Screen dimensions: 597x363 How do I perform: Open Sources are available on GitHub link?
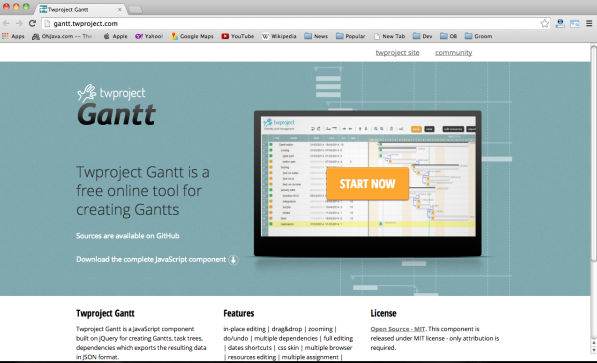click(128, 236)
